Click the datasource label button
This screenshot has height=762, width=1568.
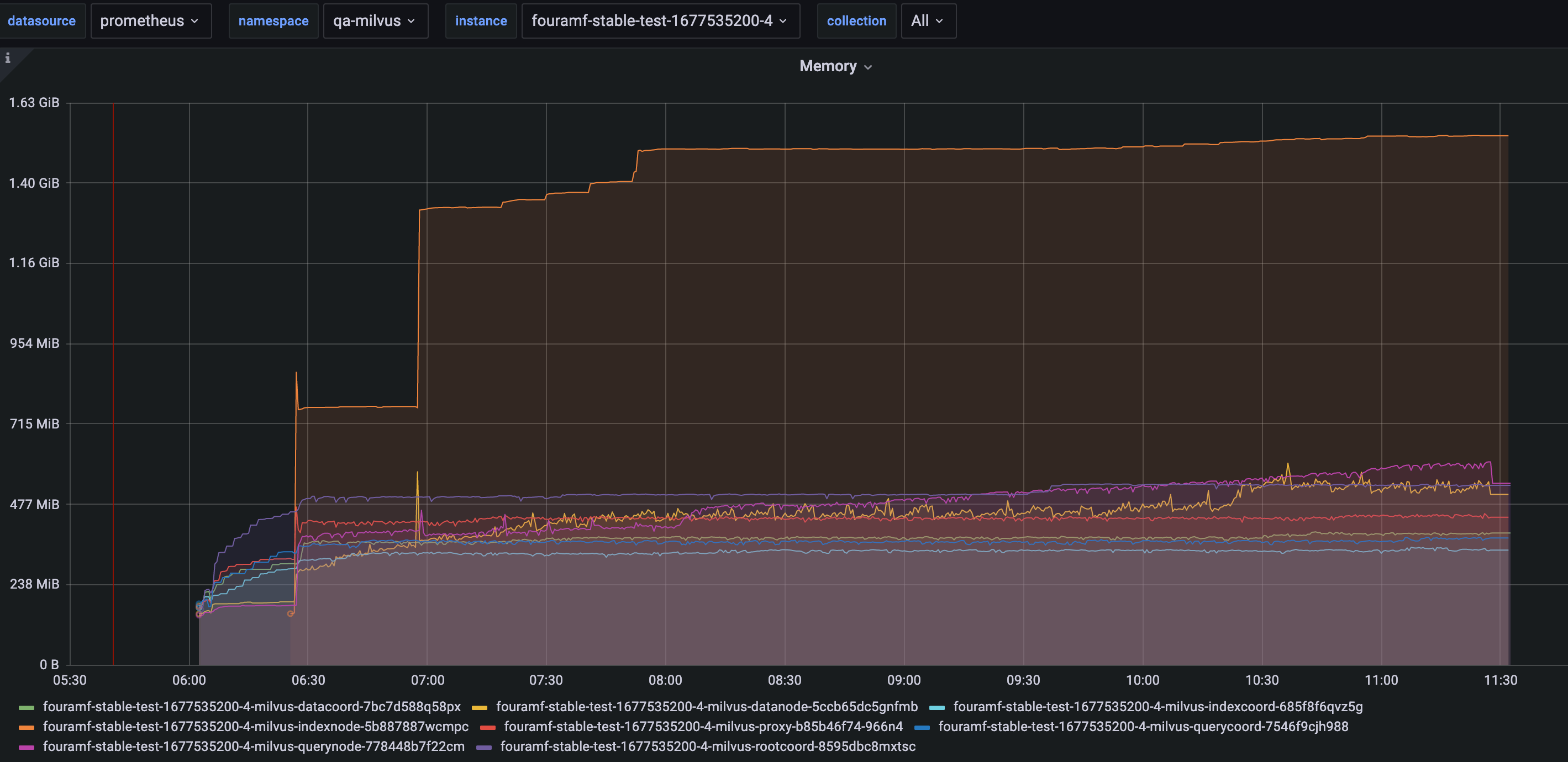click(42, 20)
